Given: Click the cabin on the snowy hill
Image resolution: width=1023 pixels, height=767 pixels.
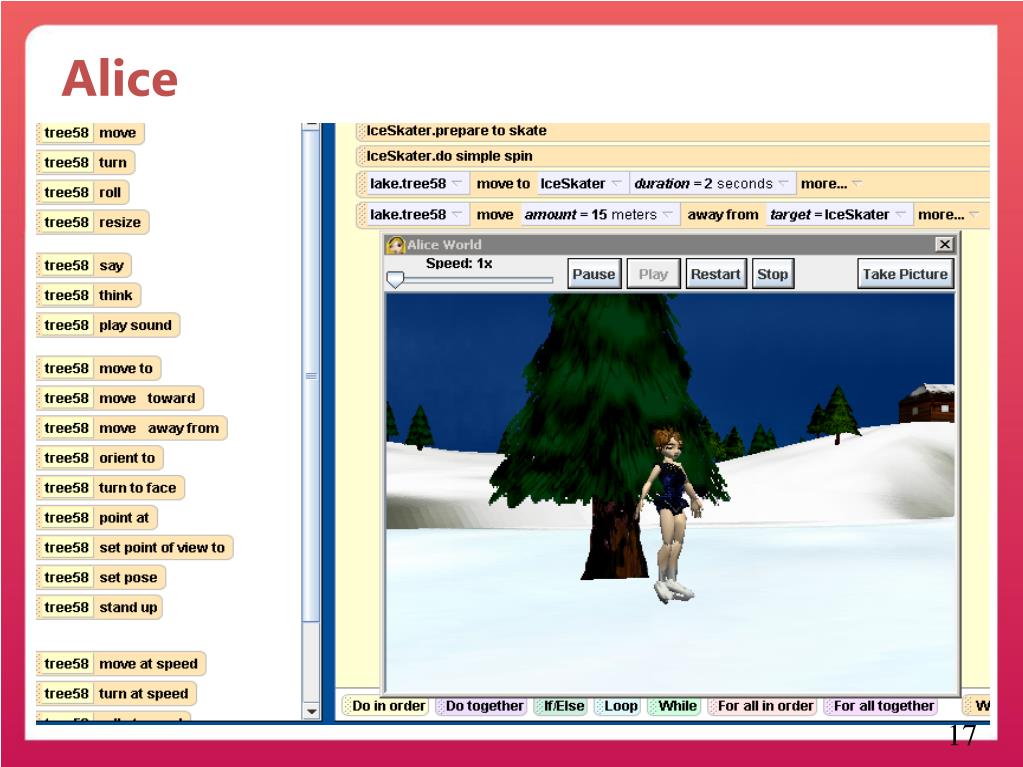Looking at the screenshot, I should (x=927, y=402).
